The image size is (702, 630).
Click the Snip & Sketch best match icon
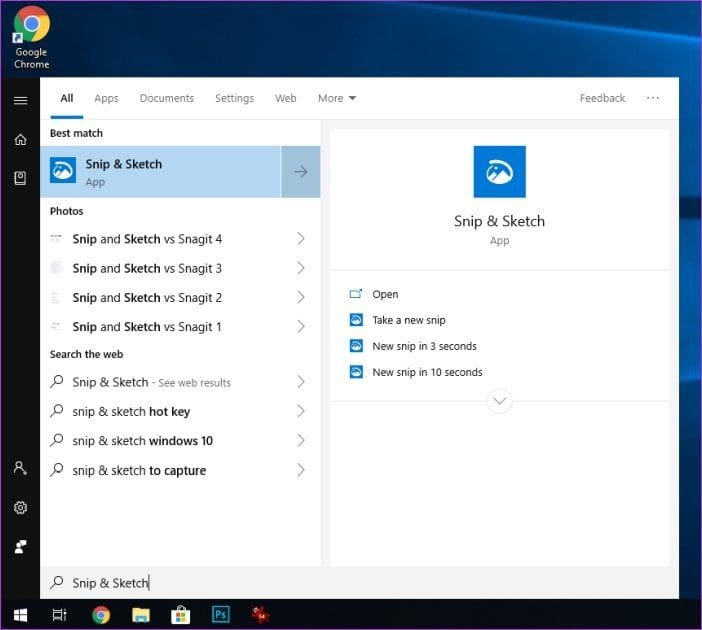pos(63,170)
